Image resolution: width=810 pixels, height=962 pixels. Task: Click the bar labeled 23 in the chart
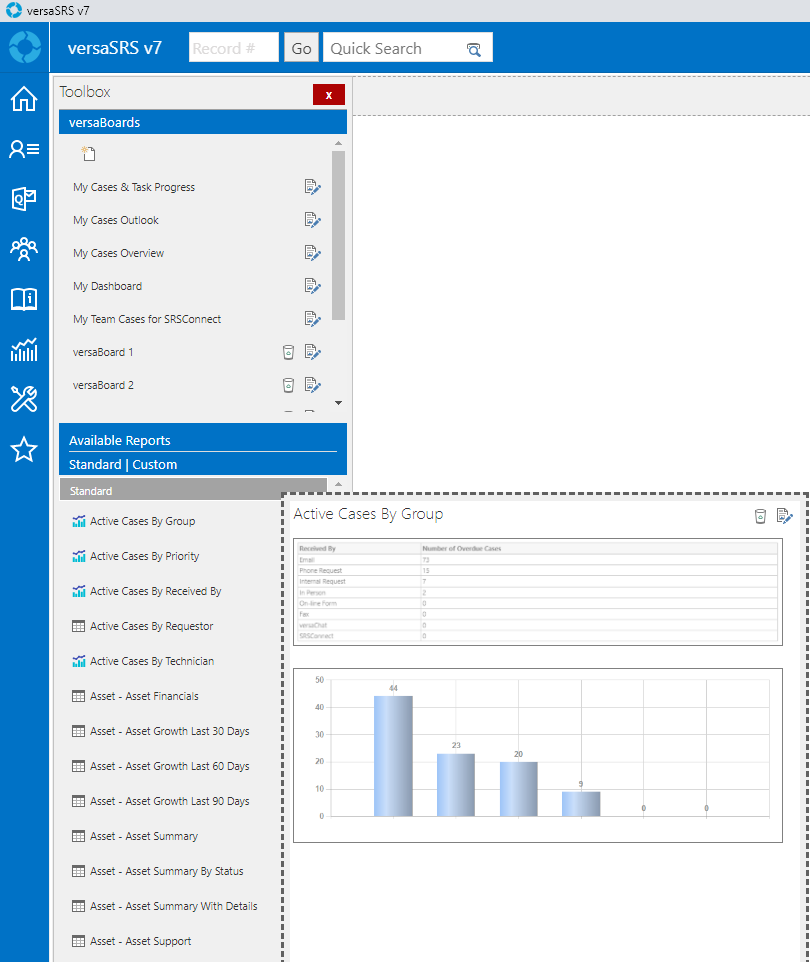456,785
